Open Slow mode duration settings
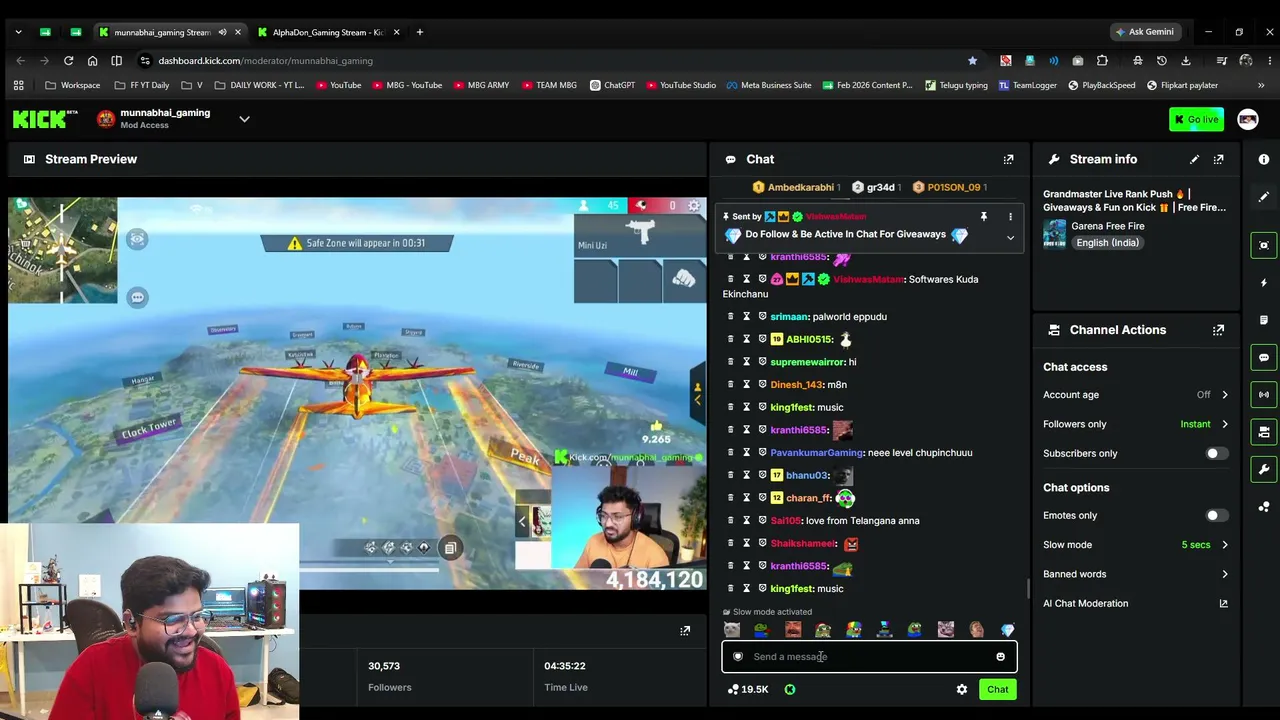 click(x=1136, y=545)
